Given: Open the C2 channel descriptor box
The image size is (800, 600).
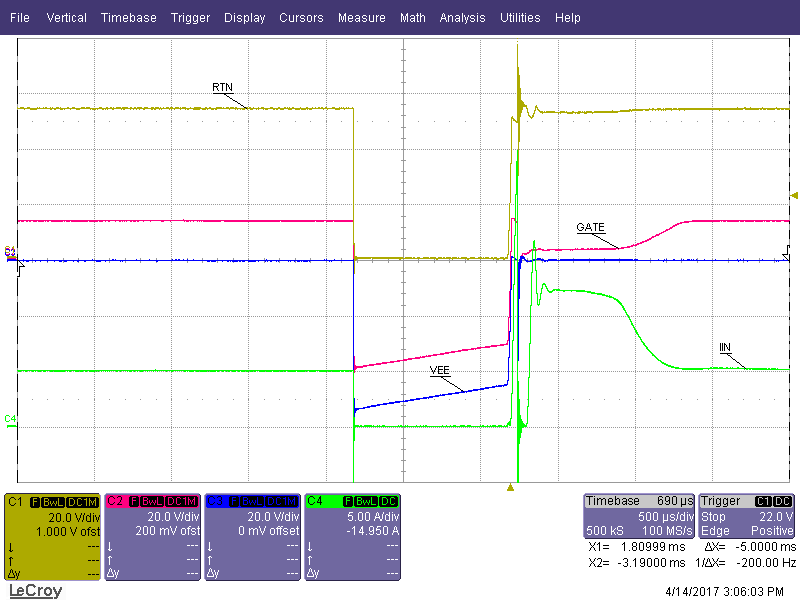Looking at the screenshot, I should point(153,537).
